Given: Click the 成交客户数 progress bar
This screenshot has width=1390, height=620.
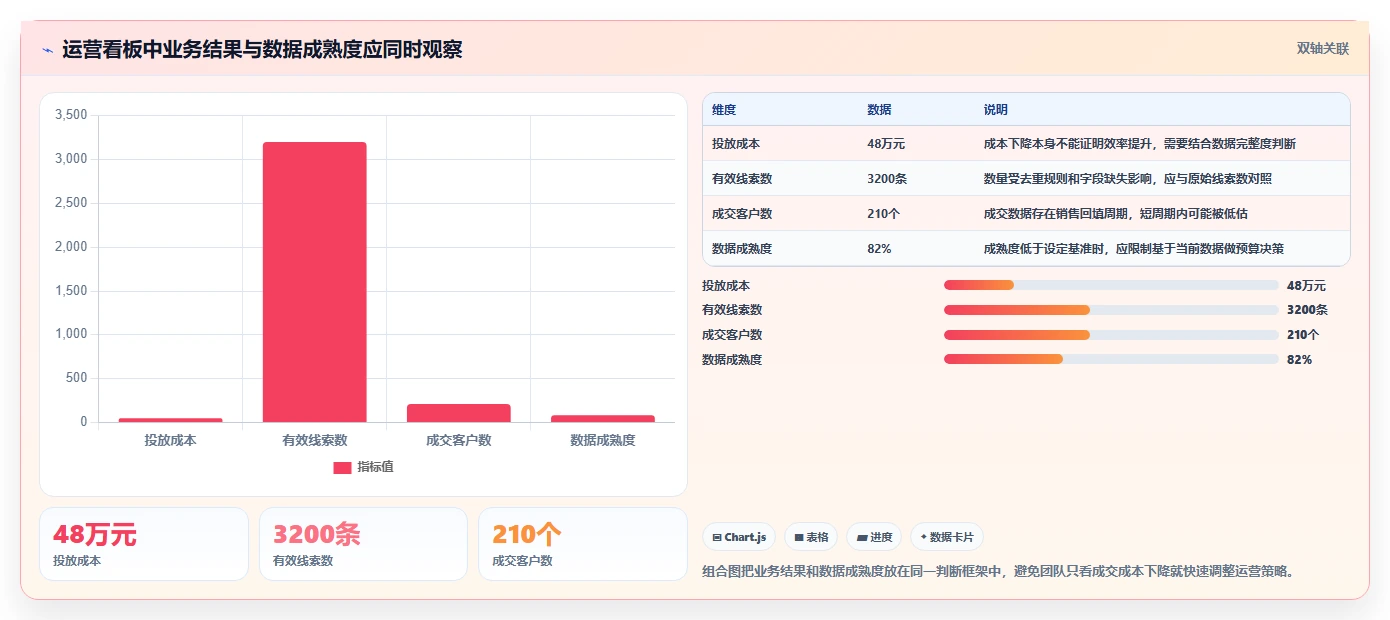Looking at the screenshot, I should point(1111,335).
